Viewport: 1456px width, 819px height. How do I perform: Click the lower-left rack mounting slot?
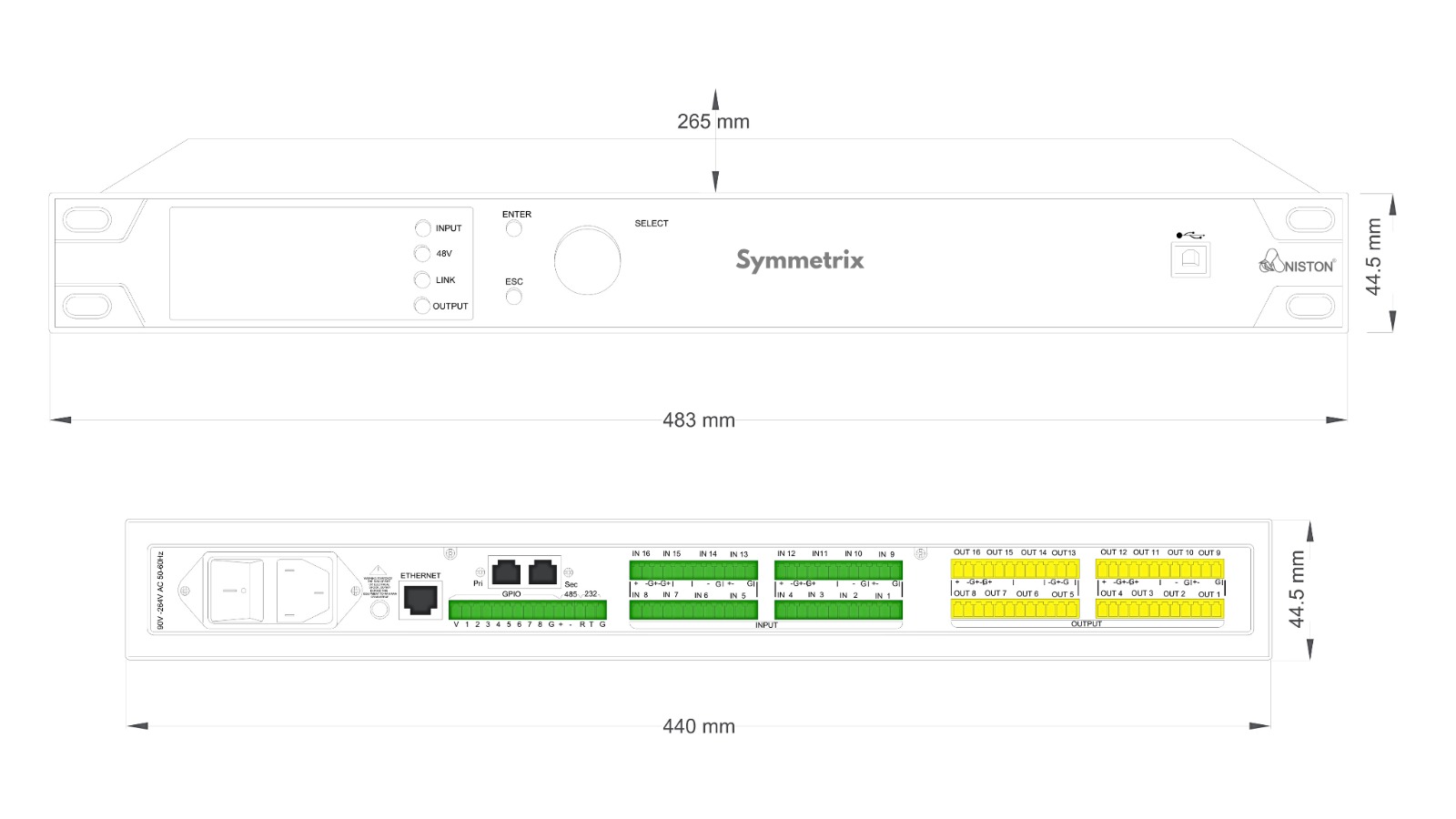87,304
